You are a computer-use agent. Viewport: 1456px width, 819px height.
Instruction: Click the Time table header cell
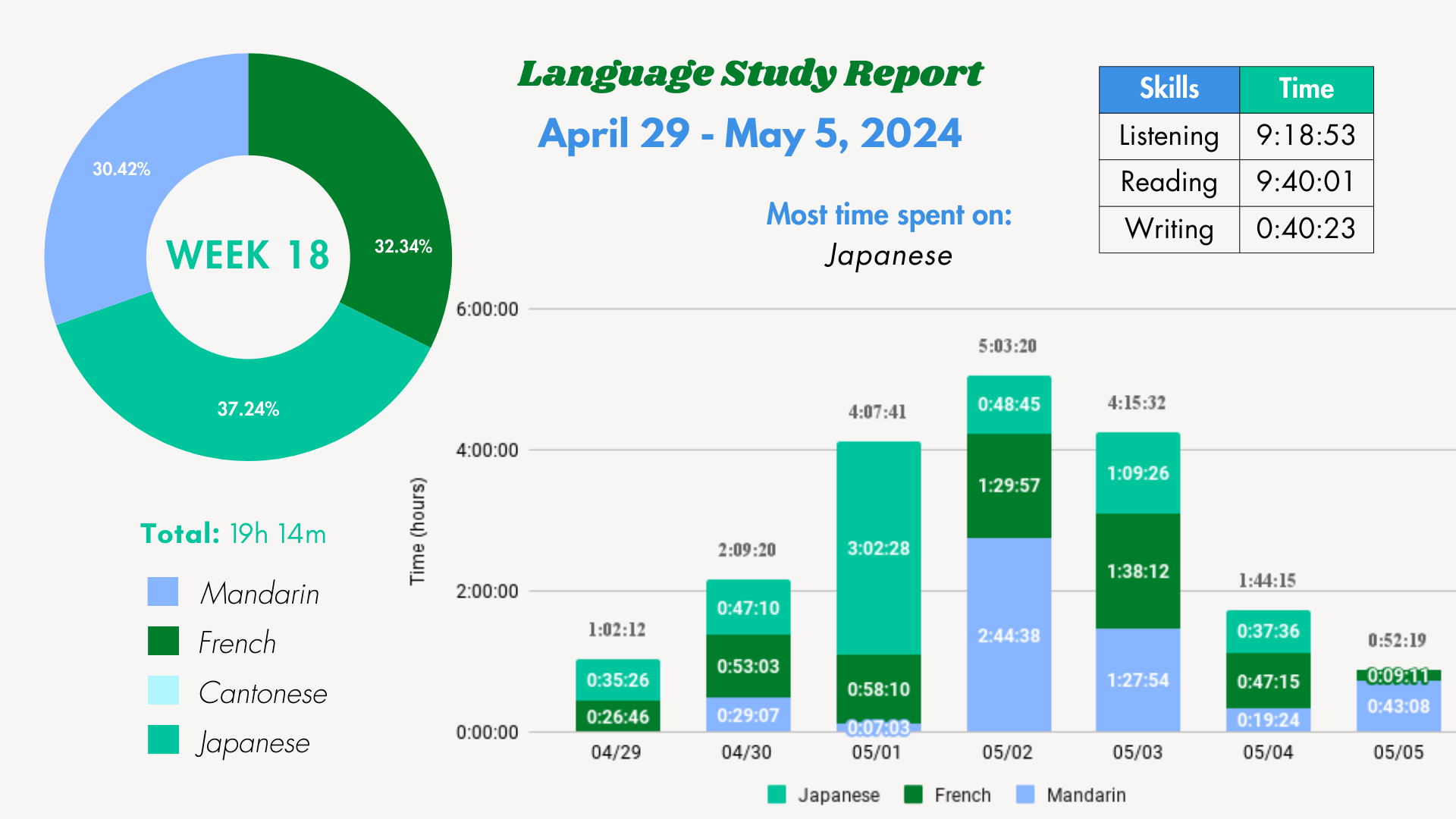pyautogui.click(x=1306, y=89)
